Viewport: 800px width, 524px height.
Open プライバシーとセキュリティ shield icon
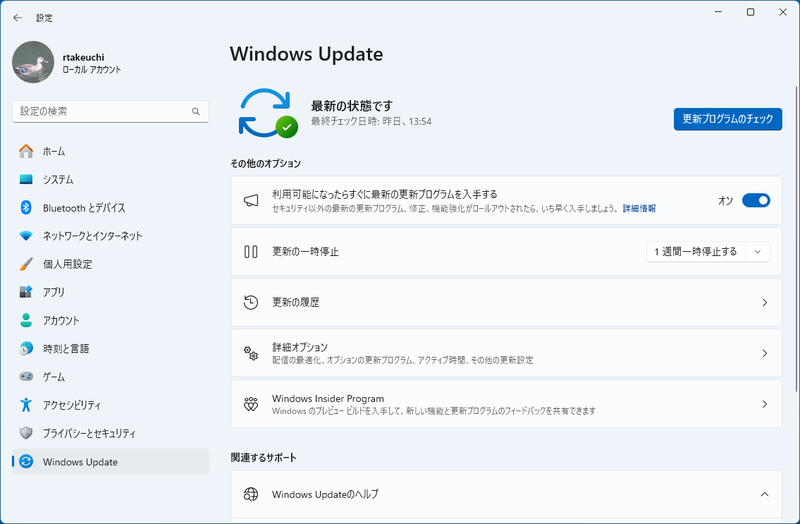[26, 433]
